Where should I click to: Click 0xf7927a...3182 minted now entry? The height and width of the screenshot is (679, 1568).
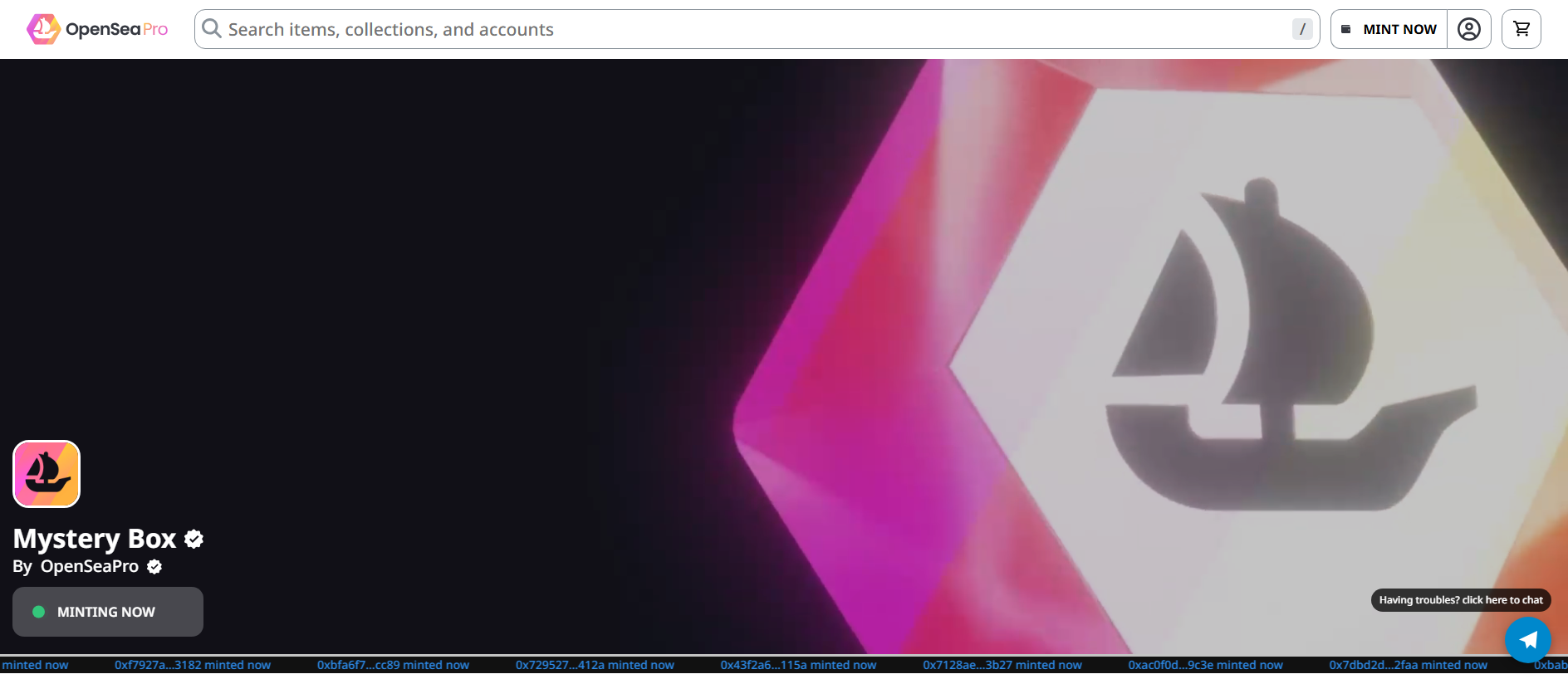point(193,665)
